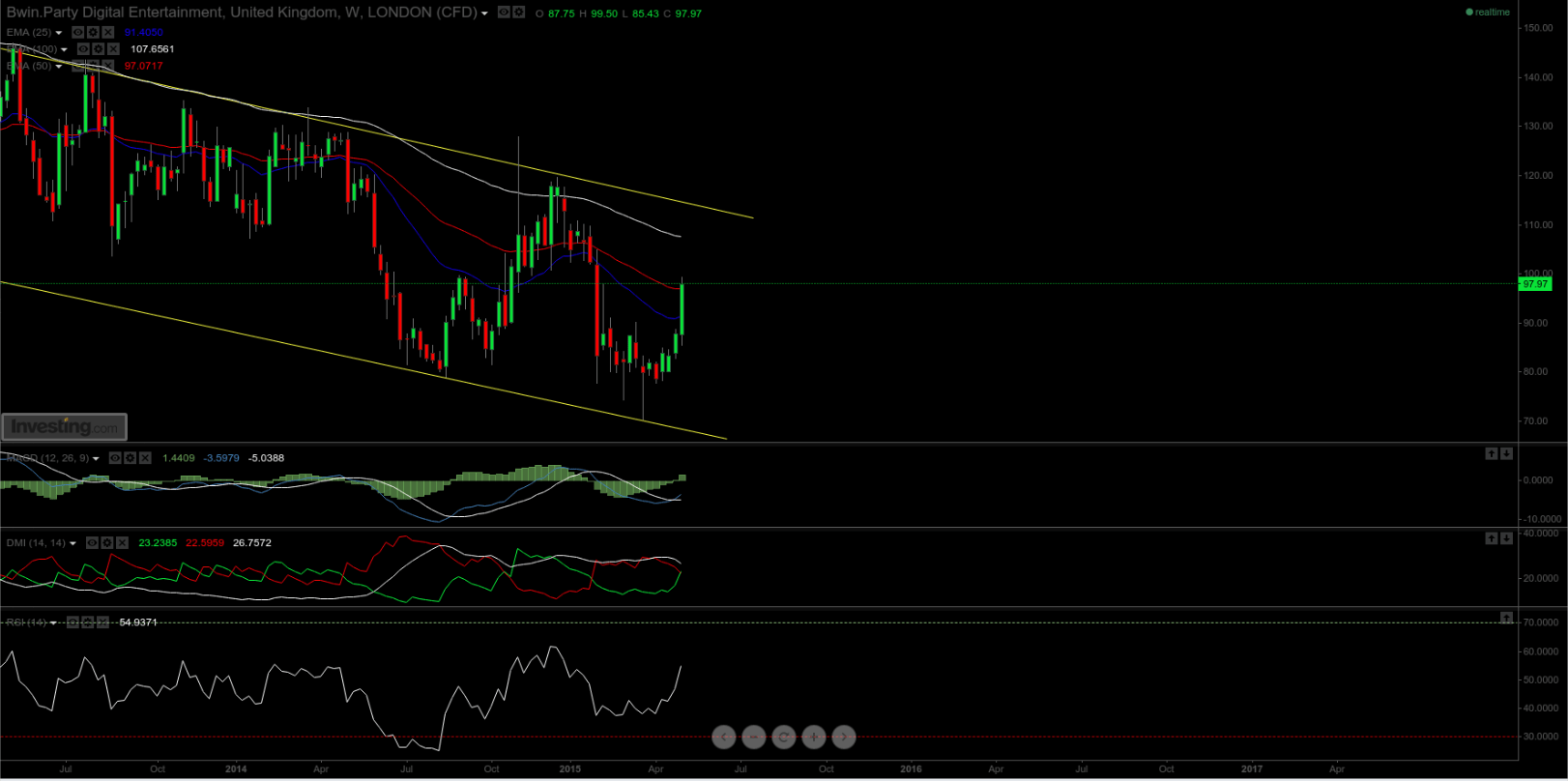Screen dimensions: 1568x781
Task: Expand the Bwin.Party symbol title dropdown
Action: pos(484,14)
